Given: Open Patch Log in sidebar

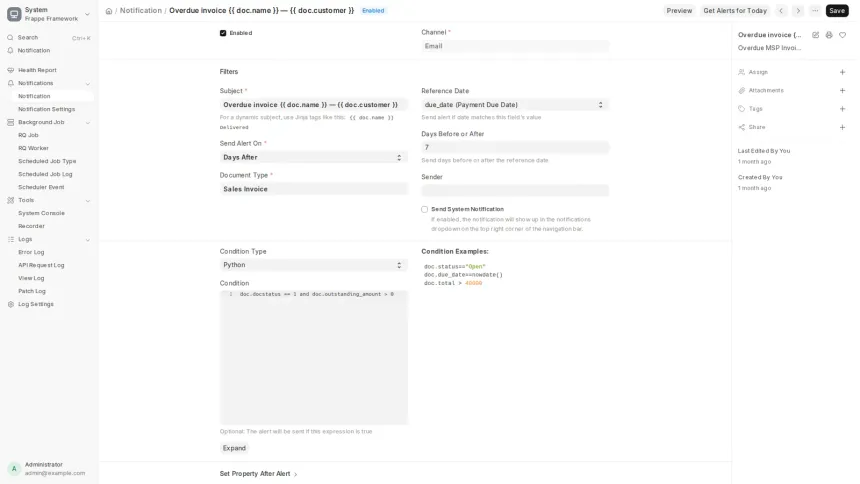Looking at the screenshot, I should [x=32, y=291].
